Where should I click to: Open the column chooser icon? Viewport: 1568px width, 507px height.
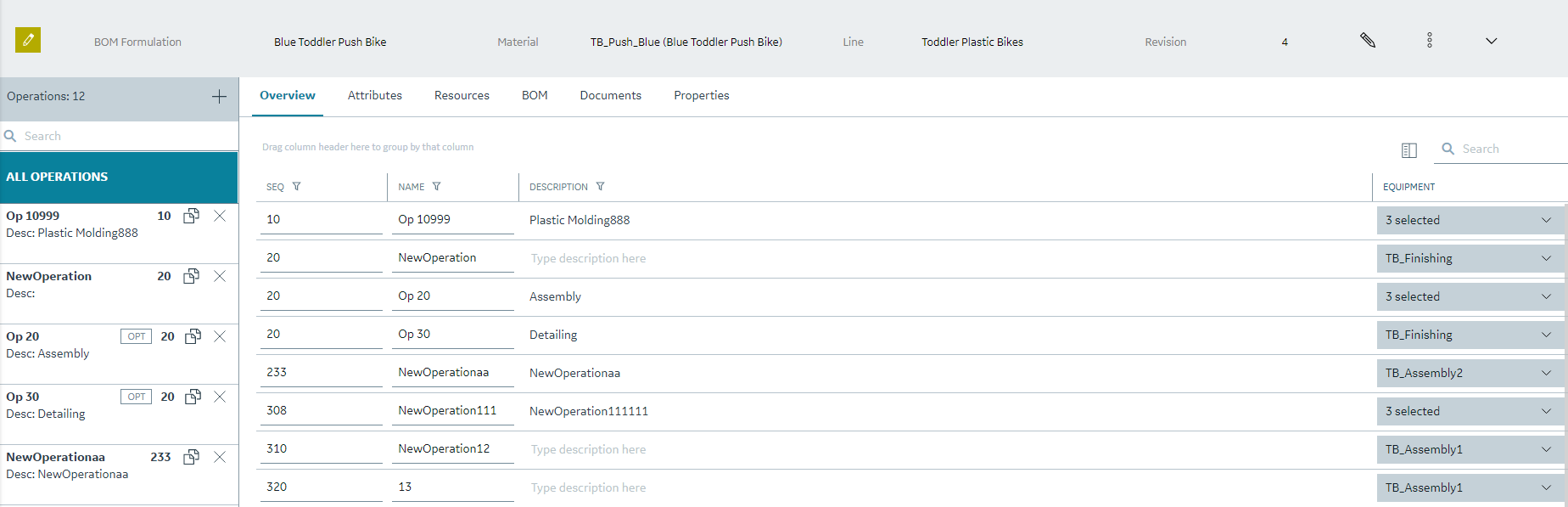tap(1409, 149)
